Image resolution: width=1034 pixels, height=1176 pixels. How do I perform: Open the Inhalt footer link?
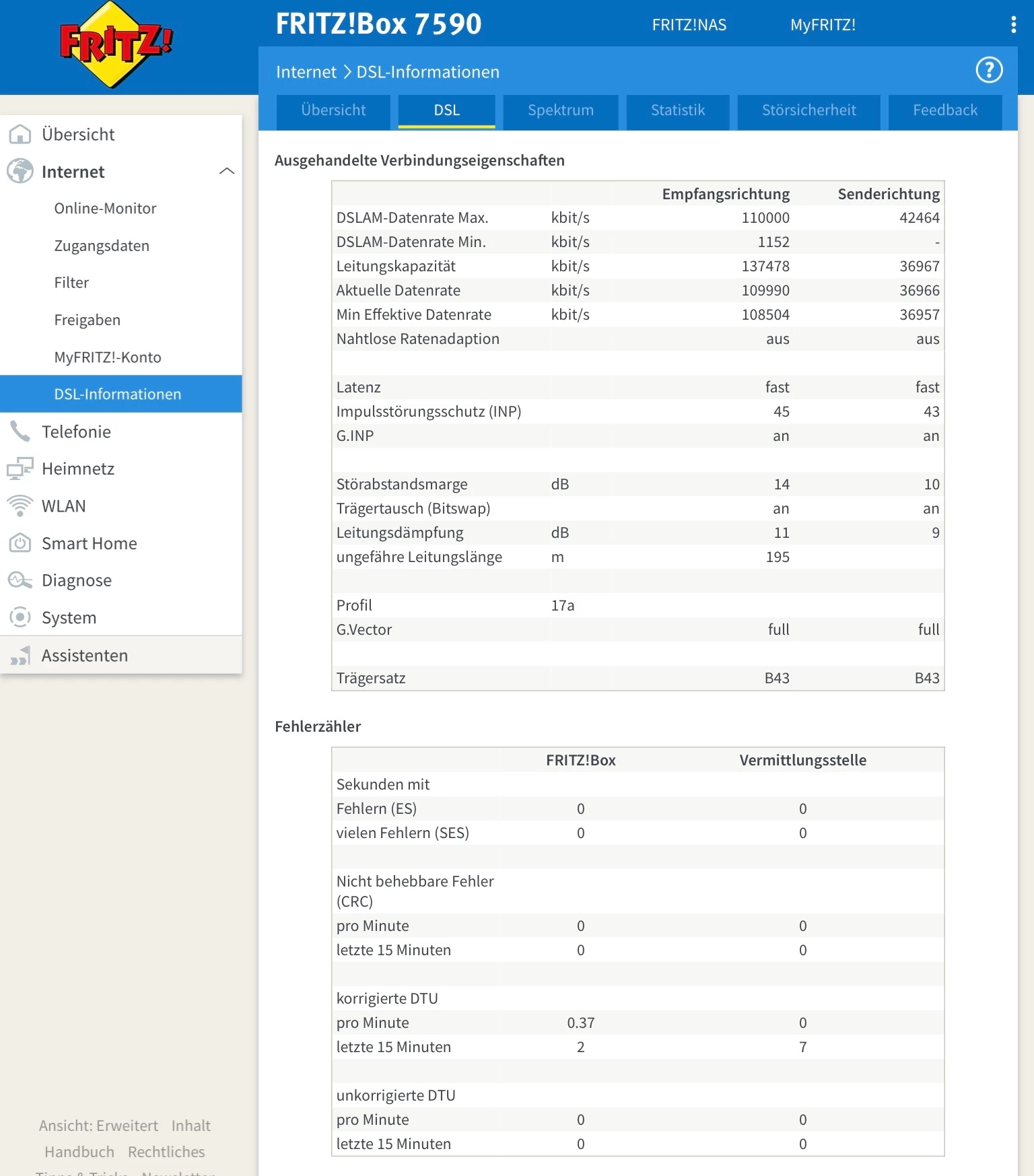(191, 1126)
